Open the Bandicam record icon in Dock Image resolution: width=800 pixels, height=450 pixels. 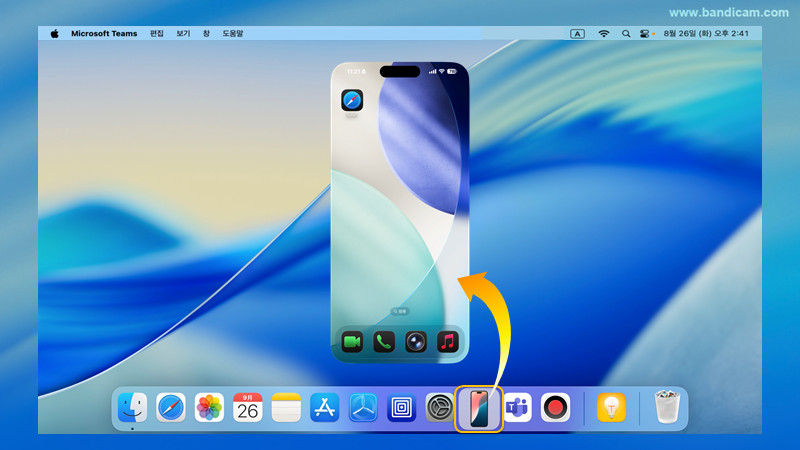click(555, 408)
